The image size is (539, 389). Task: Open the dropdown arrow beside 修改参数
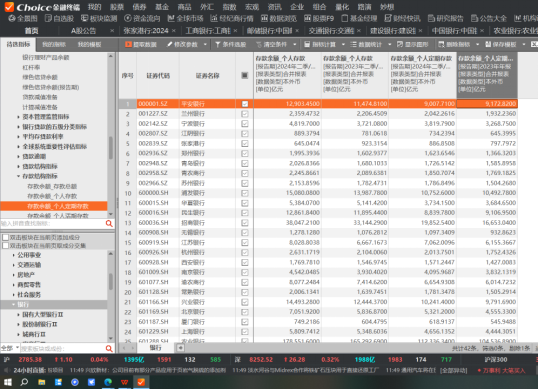point(205,44)
